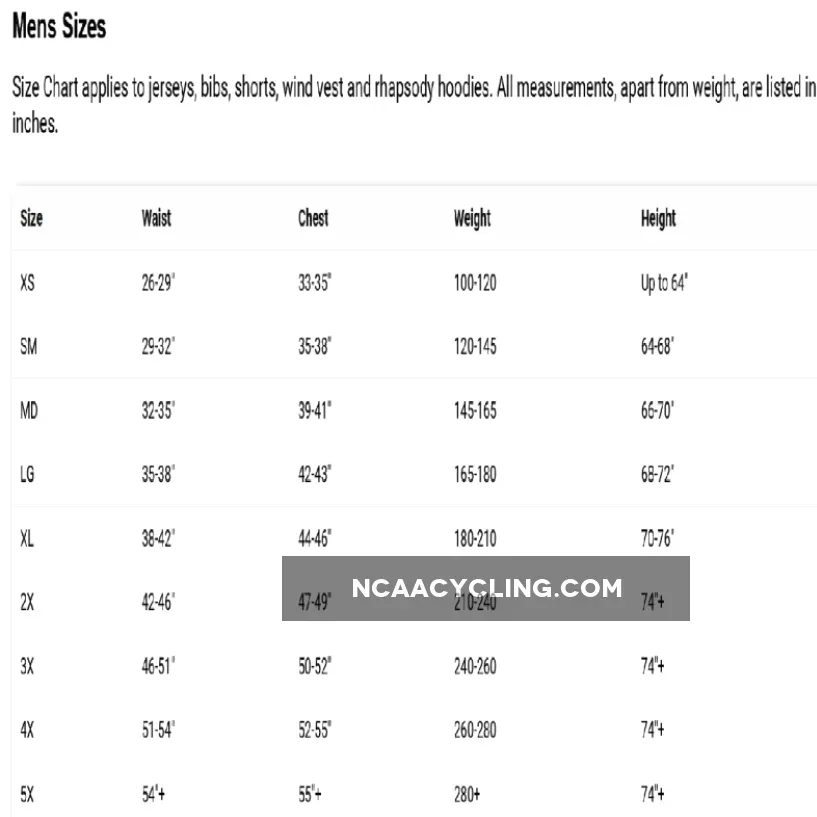Click the 280+ weight cell
The width and height of the screenshot is (817, 817).
click(467, 795)
